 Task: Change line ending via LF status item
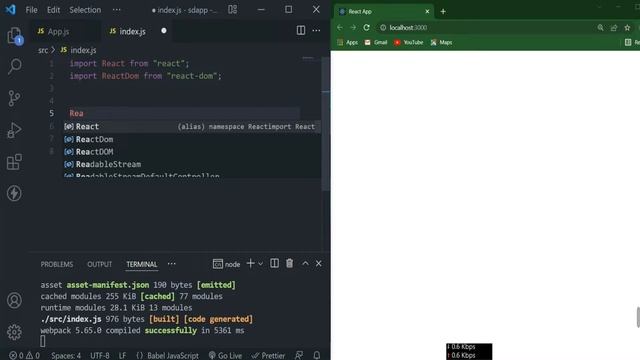[122, 356]
